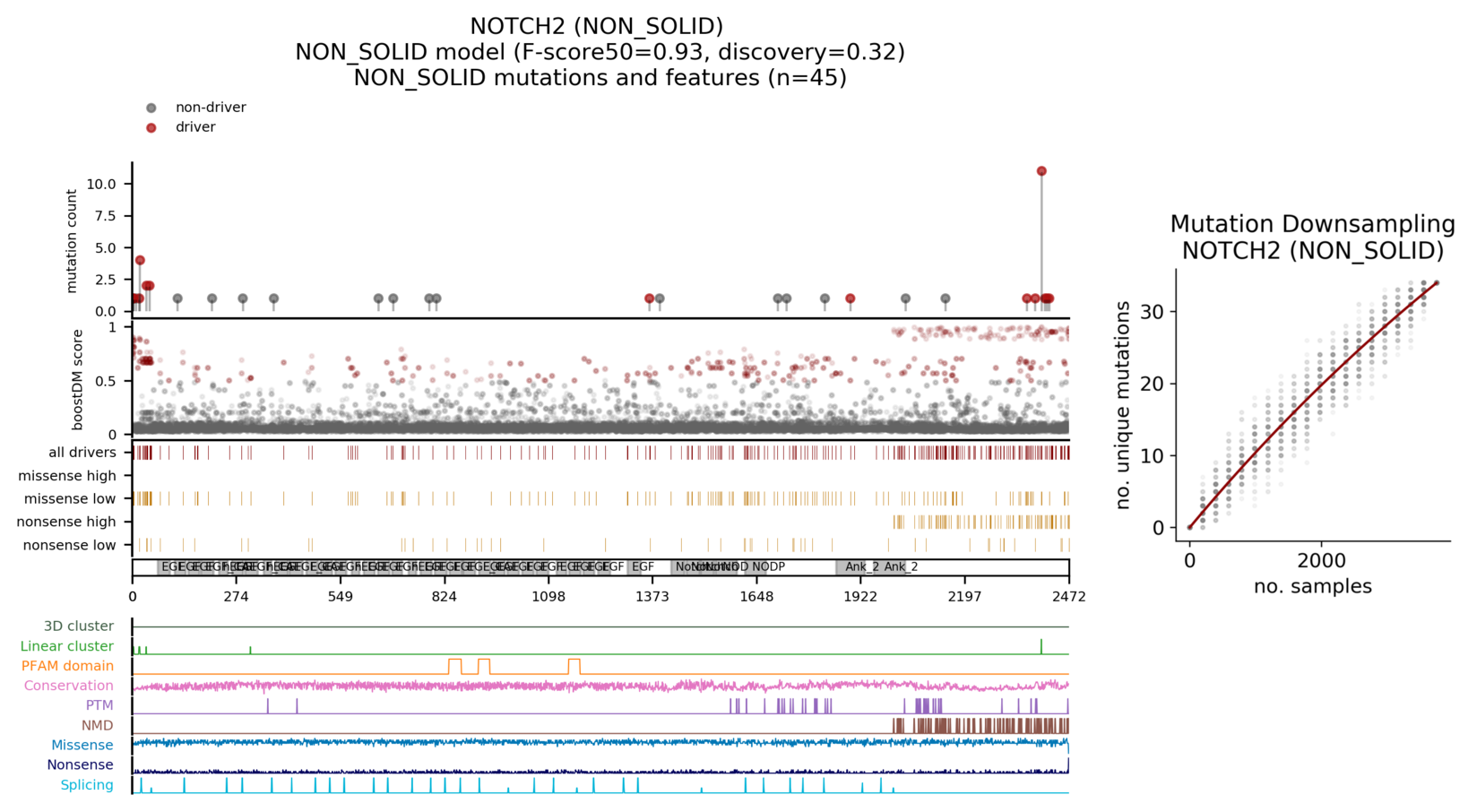Click the F-score50=0.93 model subtitle line

600,52
